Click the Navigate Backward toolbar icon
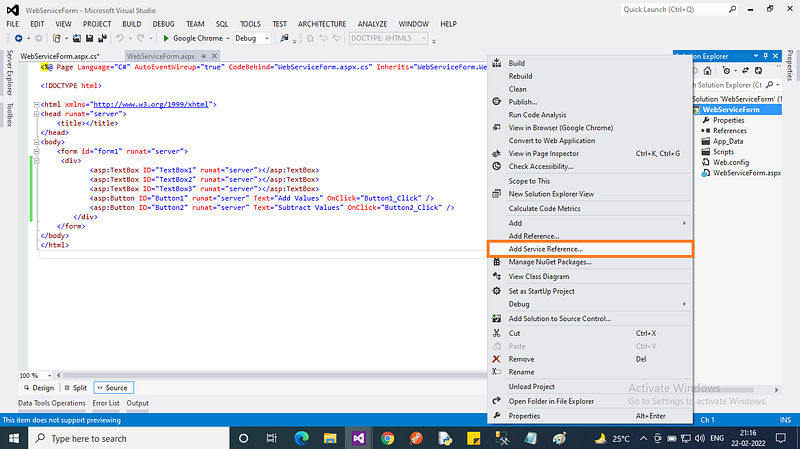 pyautogui.click(x=19, y=38)
